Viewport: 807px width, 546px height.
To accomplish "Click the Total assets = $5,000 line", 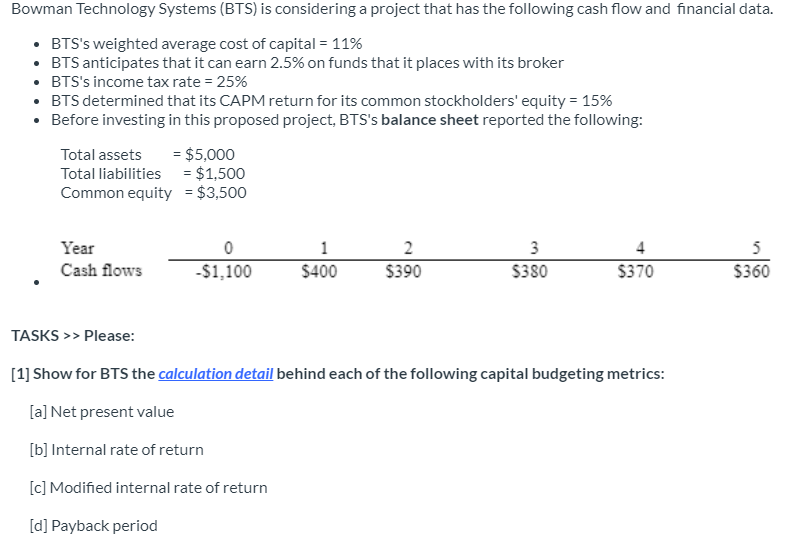I will [x=148, y=155].
